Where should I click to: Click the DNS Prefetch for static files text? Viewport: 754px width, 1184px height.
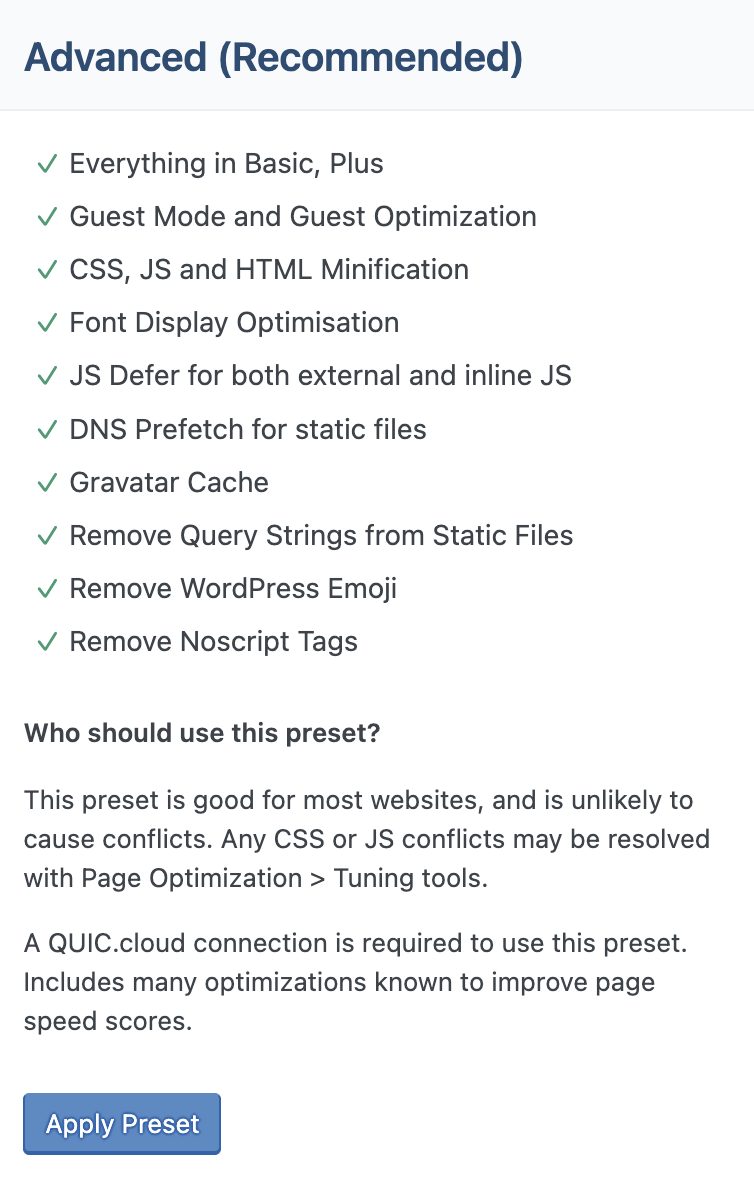248,430
